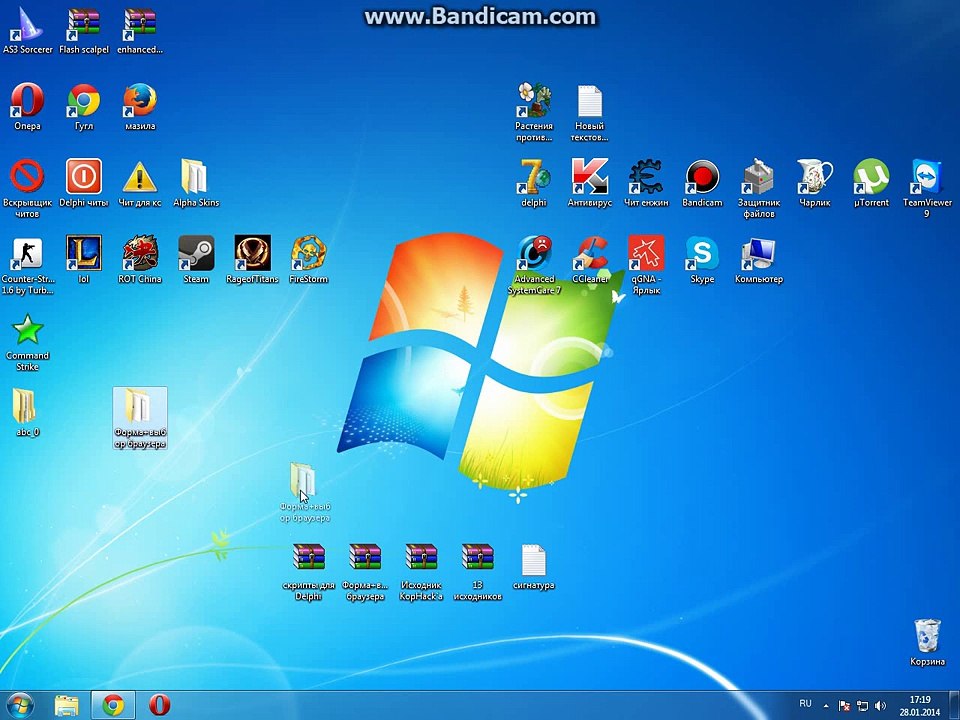Select the Advanced SystemCare 7 shortcut
This screenshot has height=720, width=960.
click(534, 264)
